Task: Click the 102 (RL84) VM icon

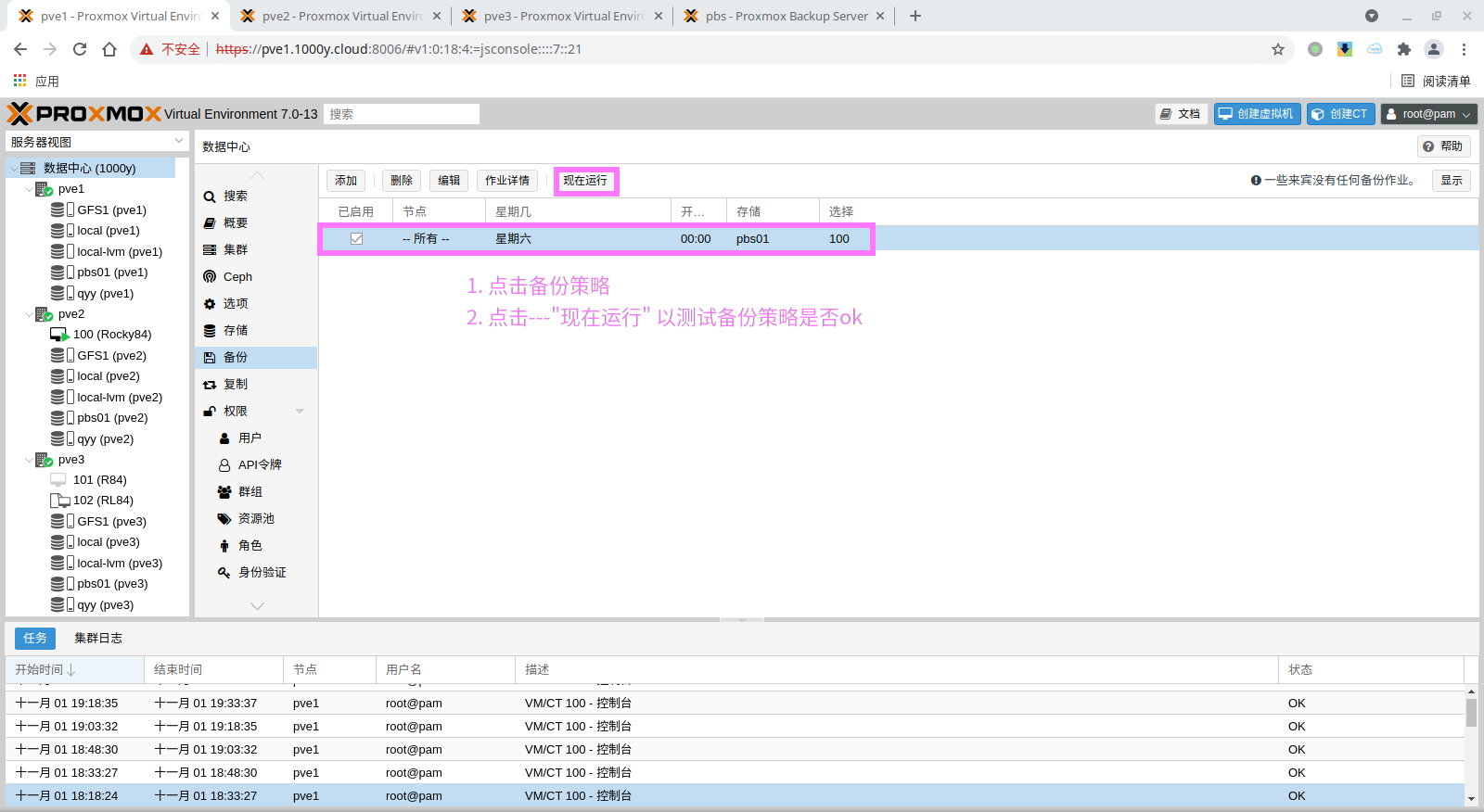Action: pyautogui.click(x=59, y=501)
